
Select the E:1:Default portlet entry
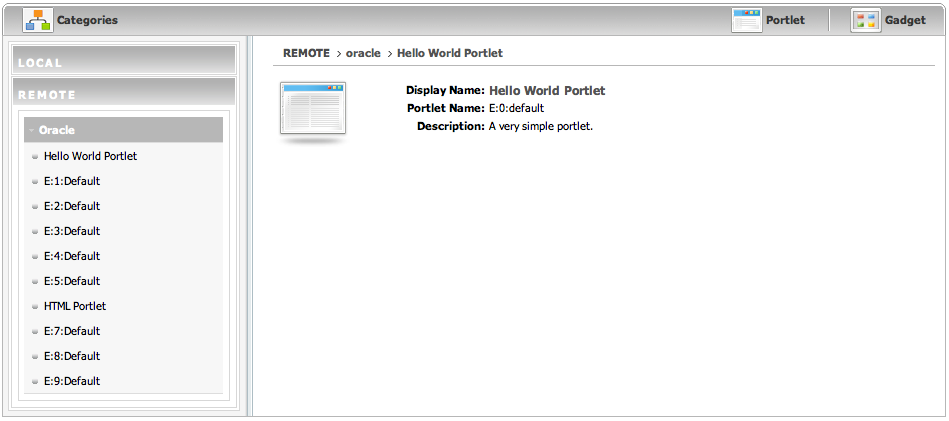click(72, 181)
